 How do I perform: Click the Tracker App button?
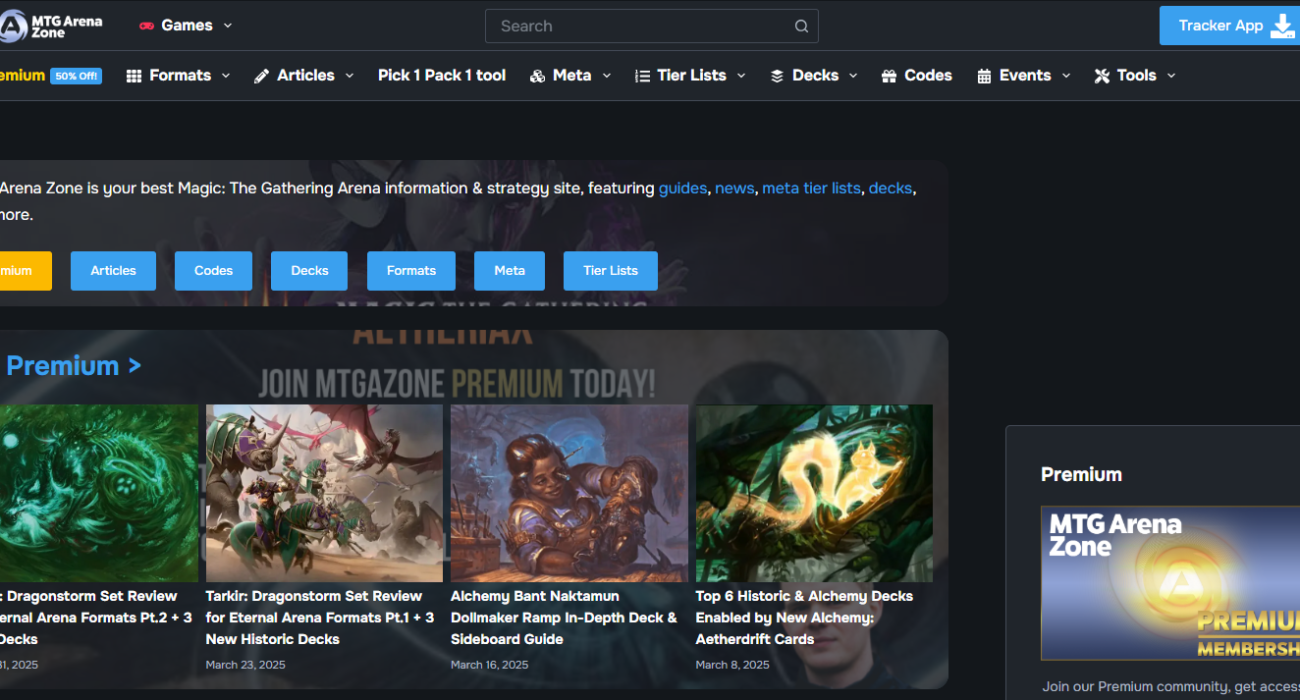coord(1230,26)
